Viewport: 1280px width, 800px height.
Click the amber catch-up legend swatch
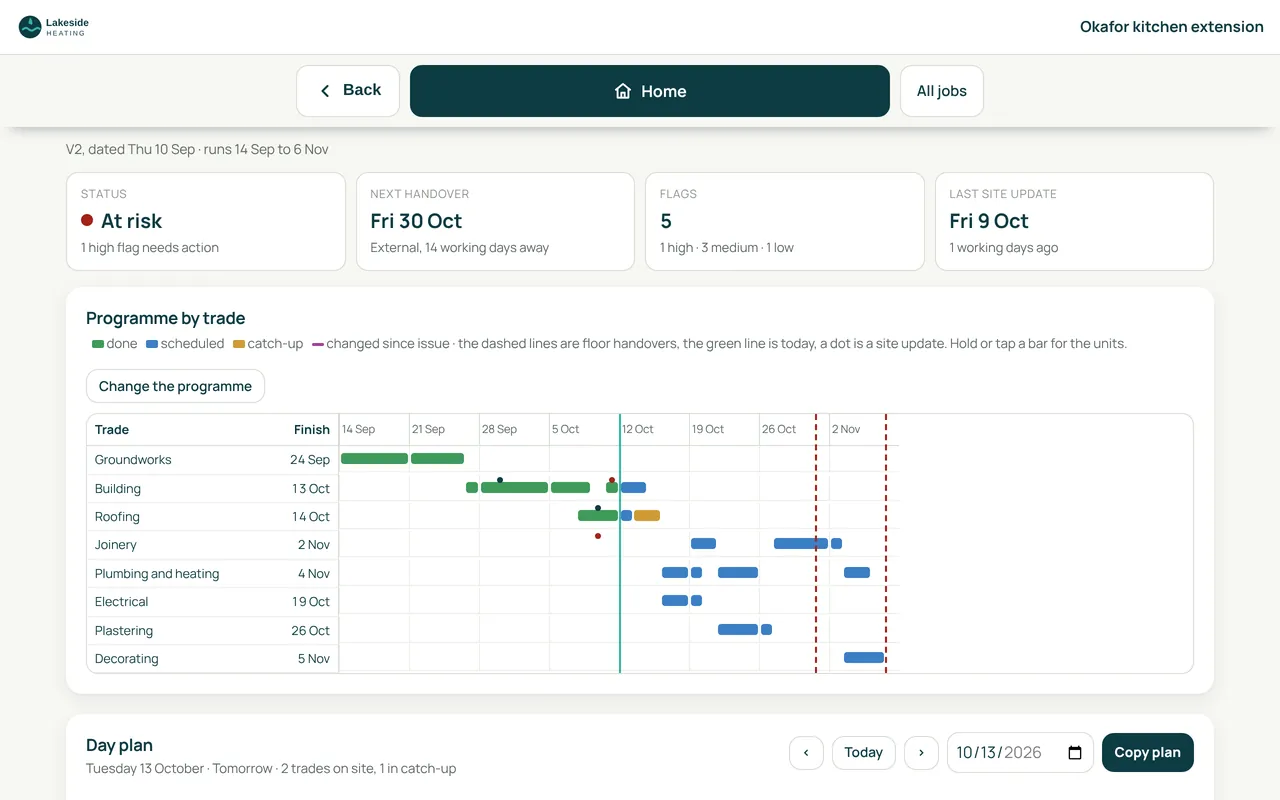239,344
